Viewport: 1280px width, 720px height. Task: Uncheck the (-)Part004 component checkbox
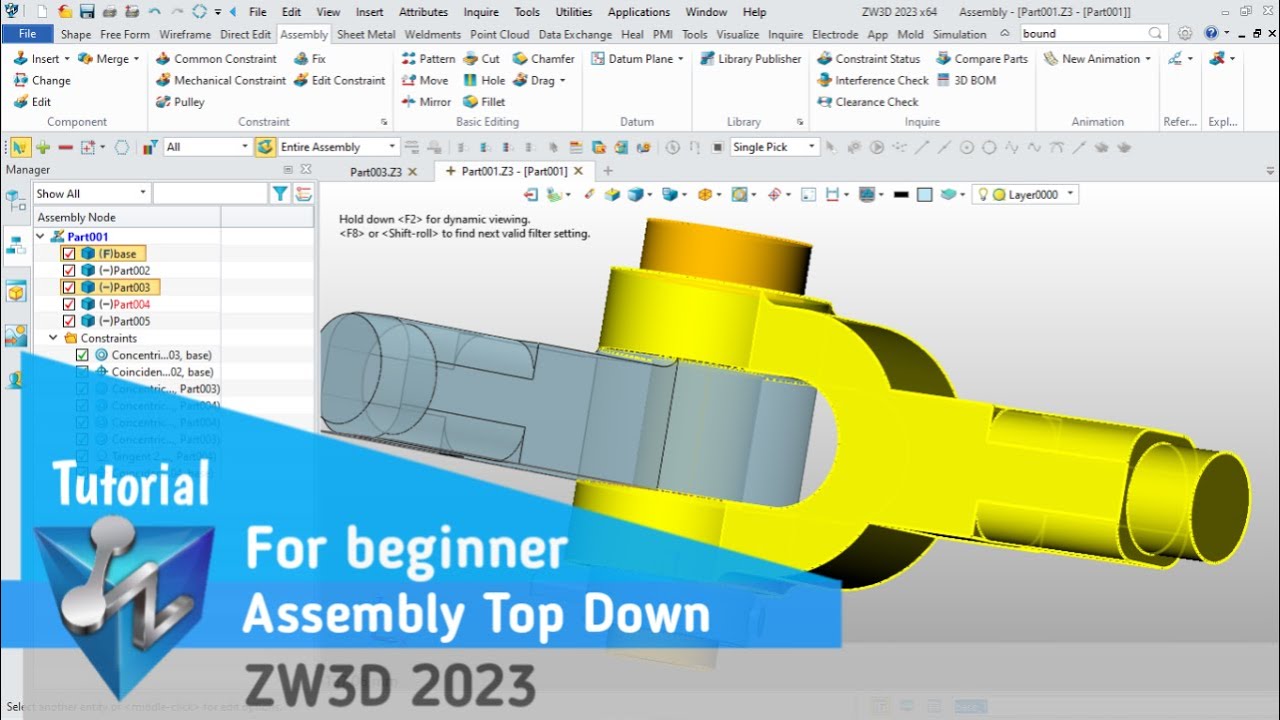[x=69, y=304]
